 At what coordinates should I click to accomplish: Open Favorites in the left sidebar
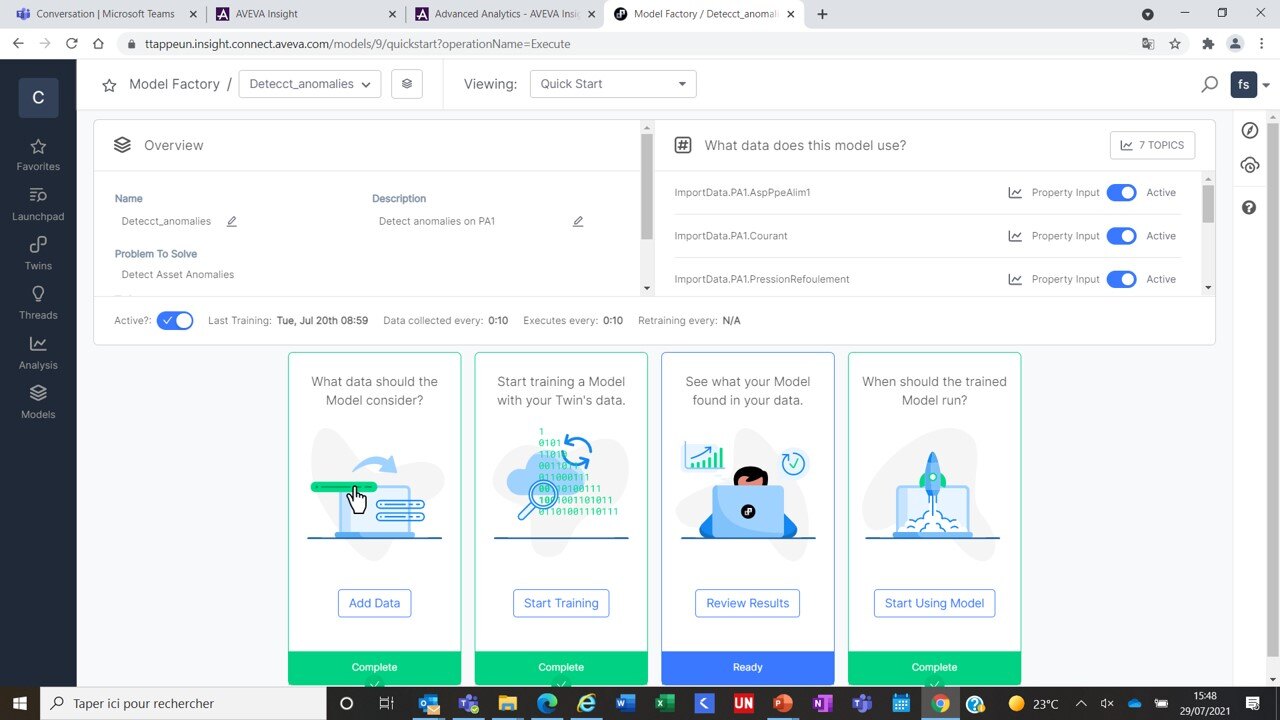38,155
